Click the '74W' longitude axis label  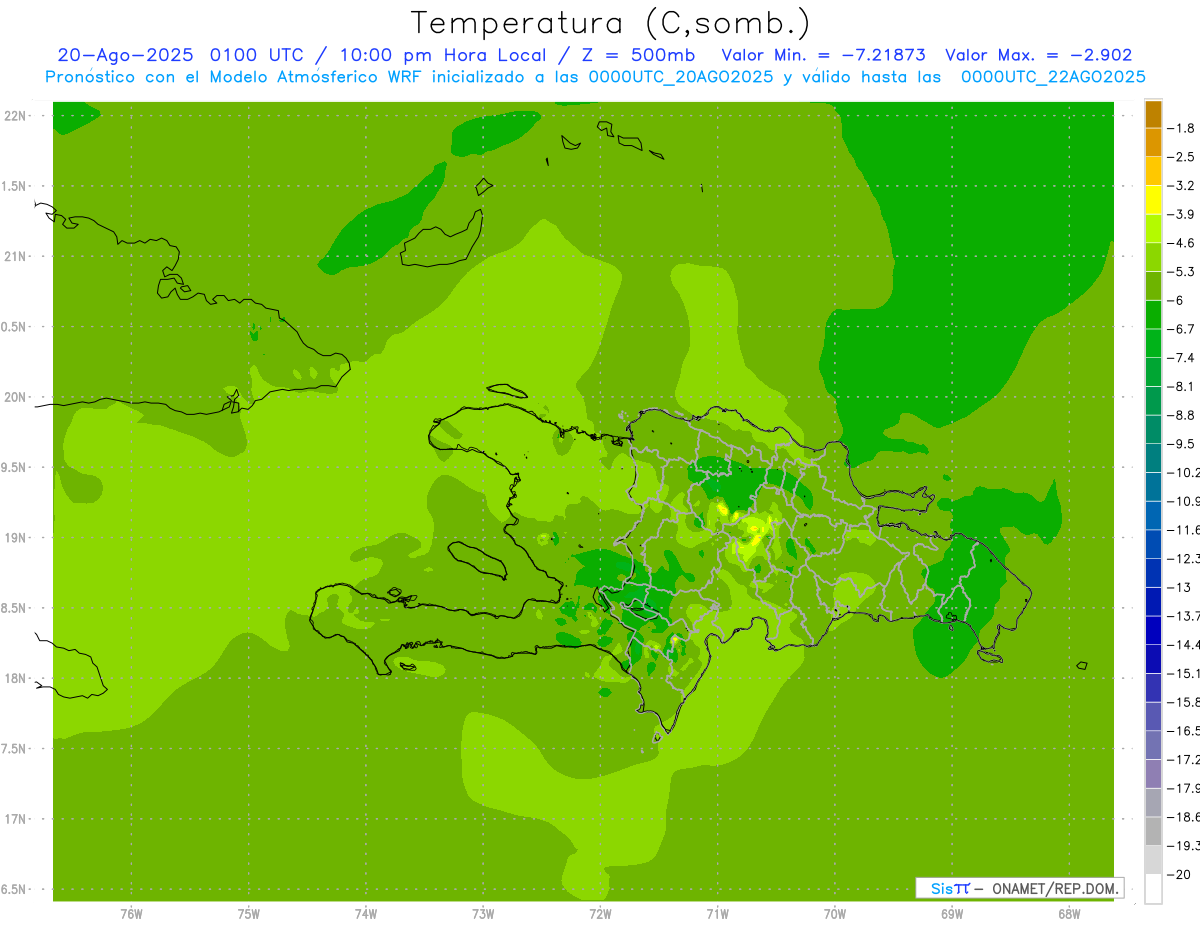coord(366,913)
